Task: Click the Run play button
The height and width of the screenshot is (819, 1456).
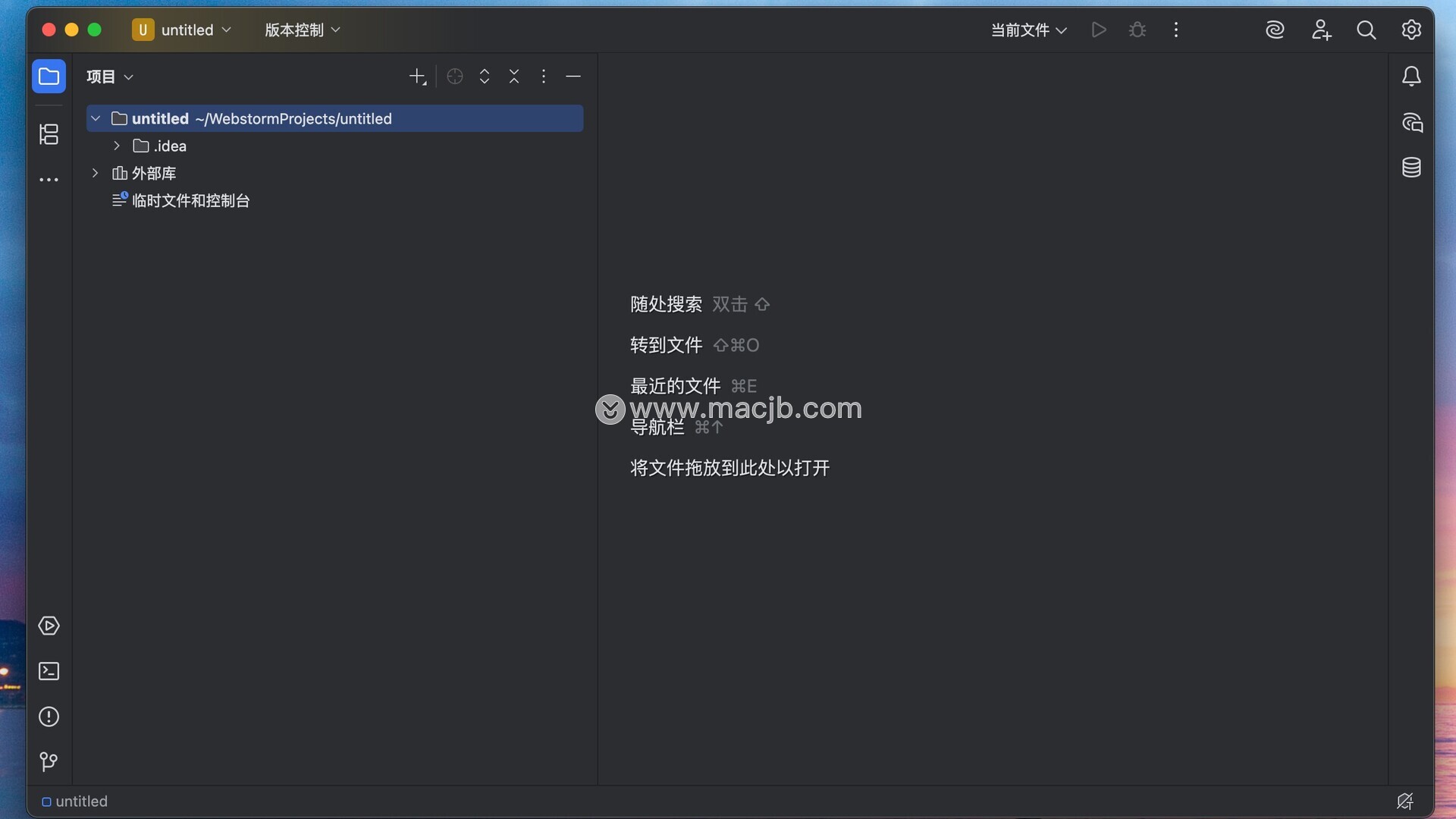Action: [1099, 30]
